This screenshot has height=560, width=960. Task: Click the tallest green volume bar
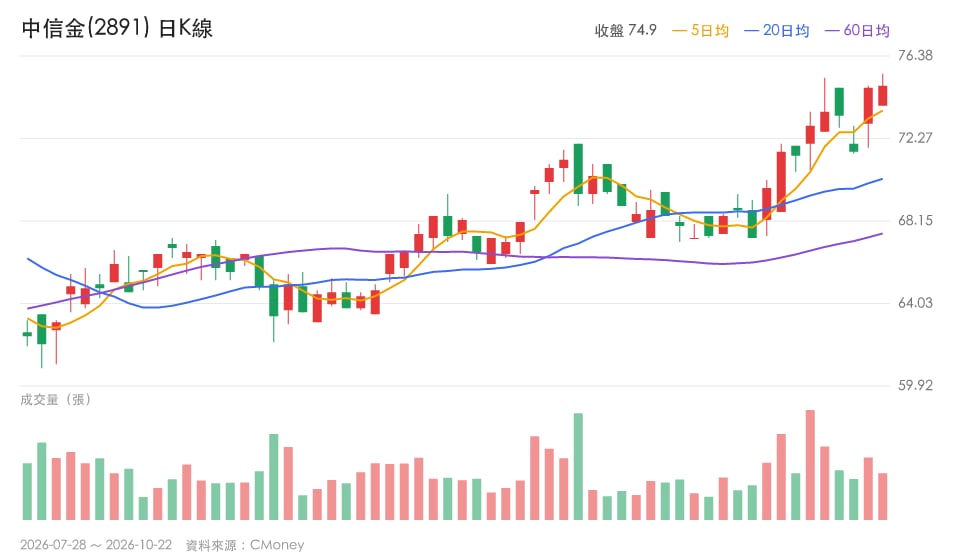[x=578, y=466]
